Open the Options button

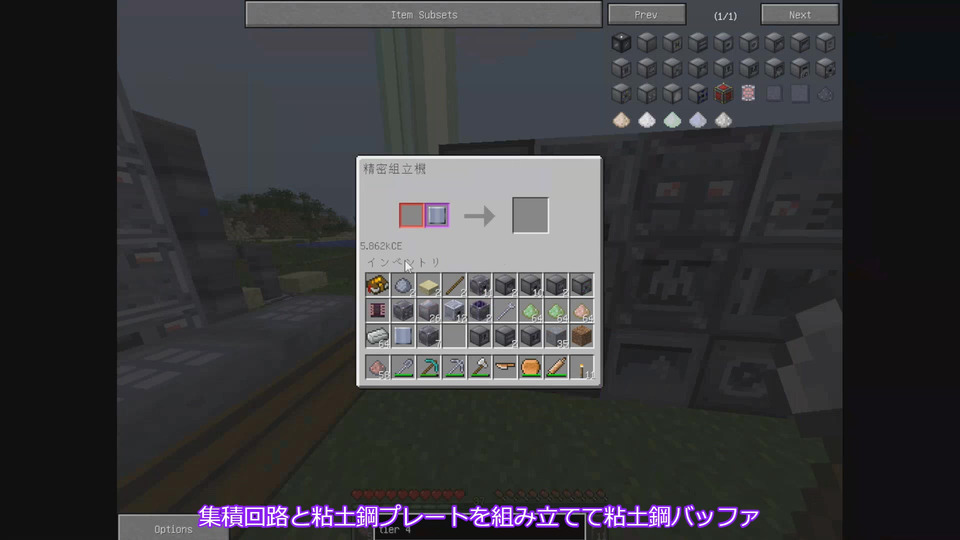[173, 528]
